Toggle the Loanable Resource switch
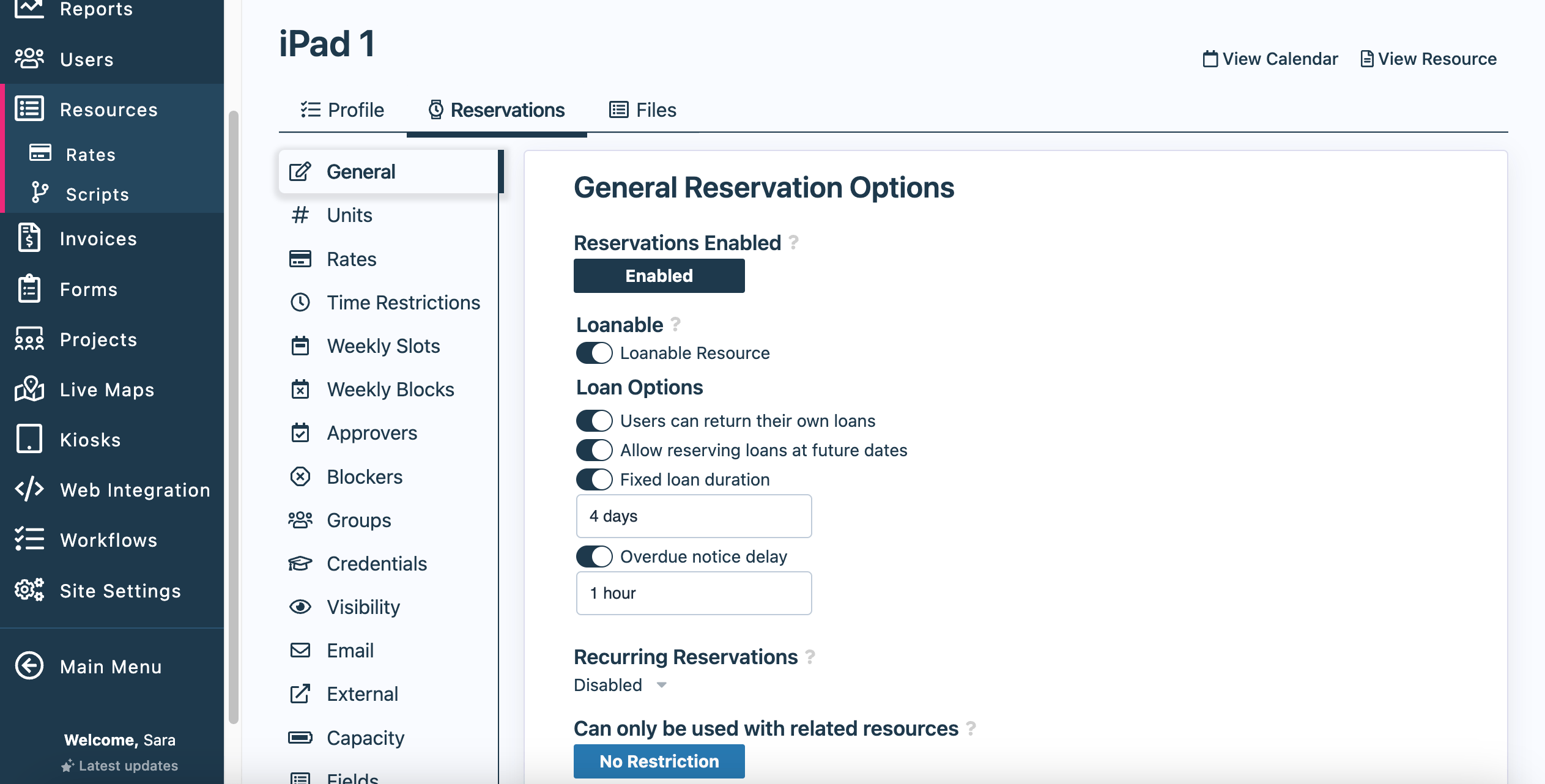This screenshot has height=784, width=1545. [594, 353]
